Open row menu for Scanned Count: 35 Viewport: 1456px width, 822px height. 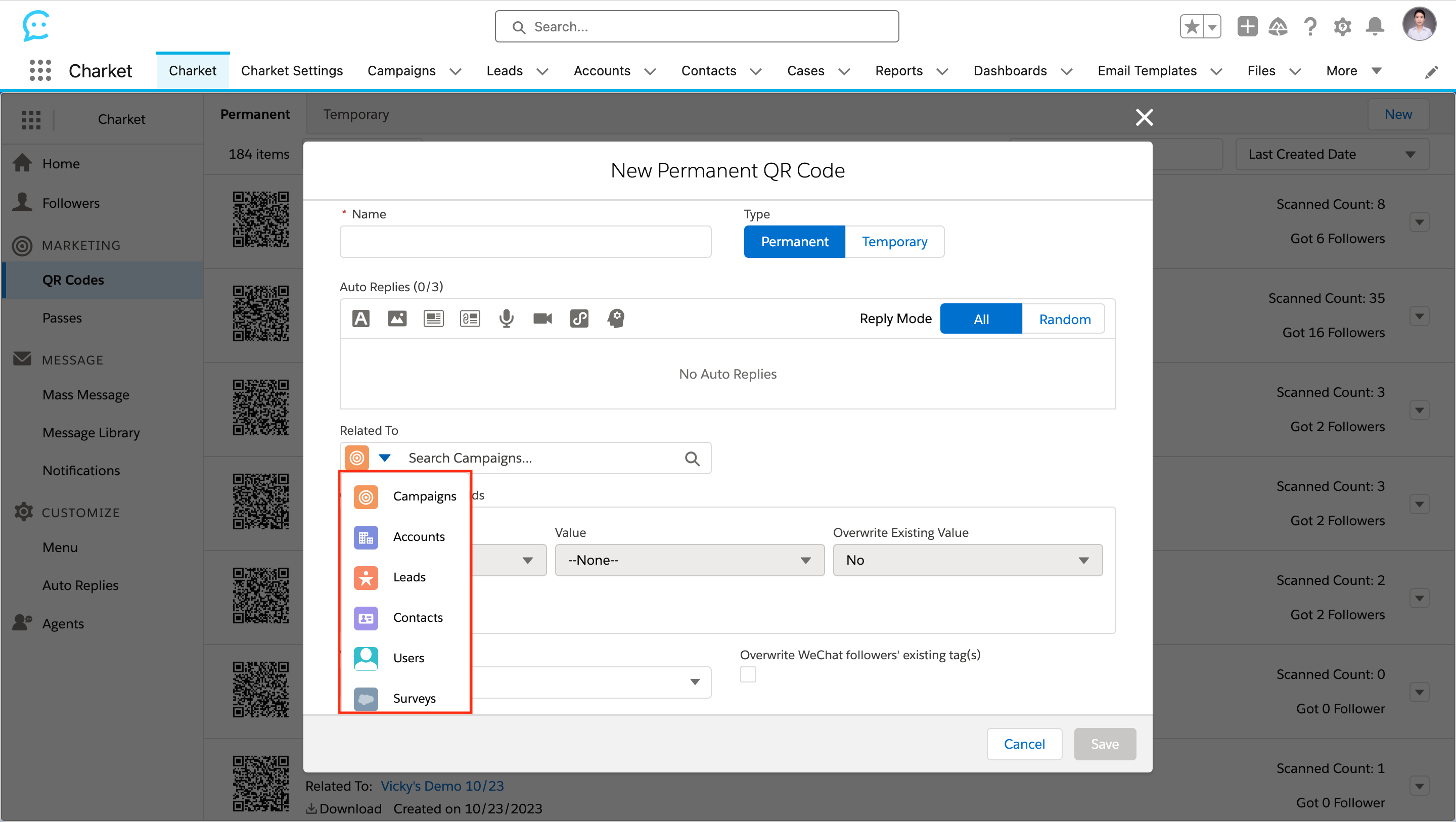pos(1419,315)
